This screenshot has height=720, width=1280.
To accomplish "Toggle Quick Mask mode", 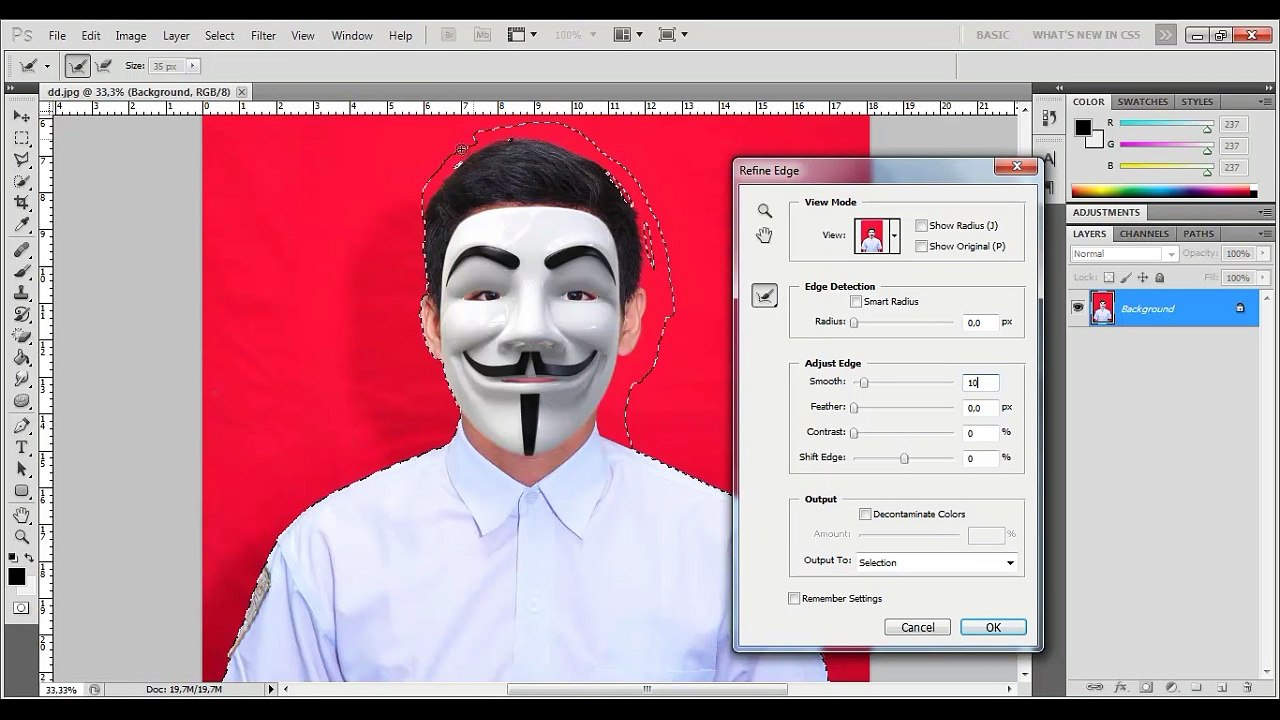I will pos(21,608).
